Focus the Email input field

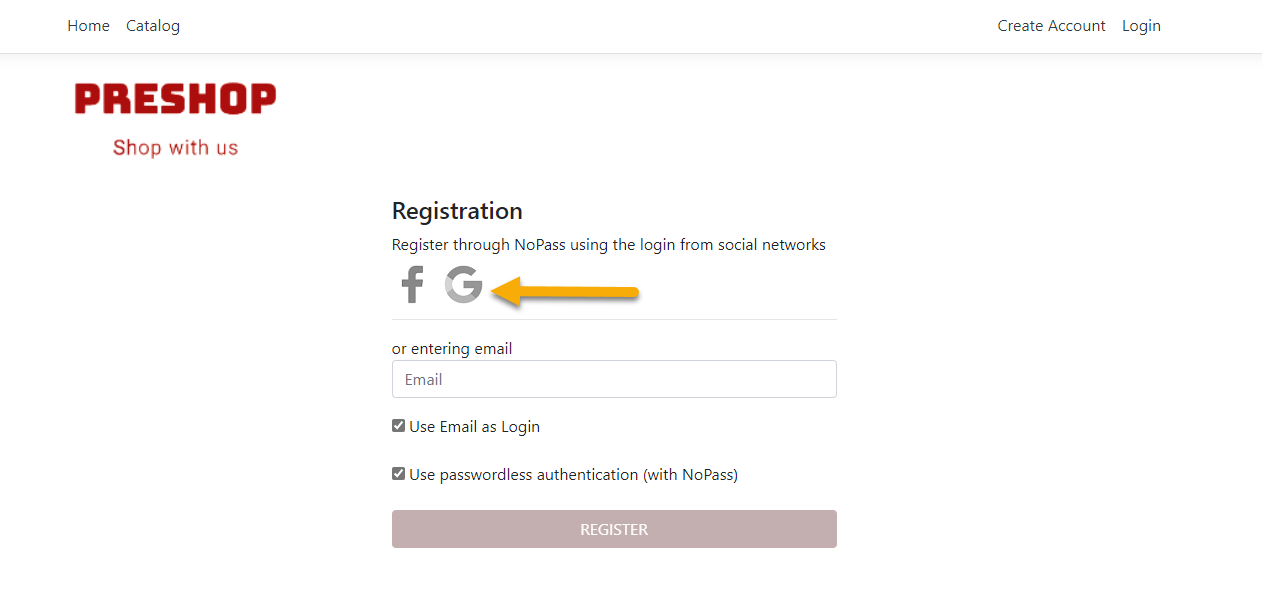(614, 380)
